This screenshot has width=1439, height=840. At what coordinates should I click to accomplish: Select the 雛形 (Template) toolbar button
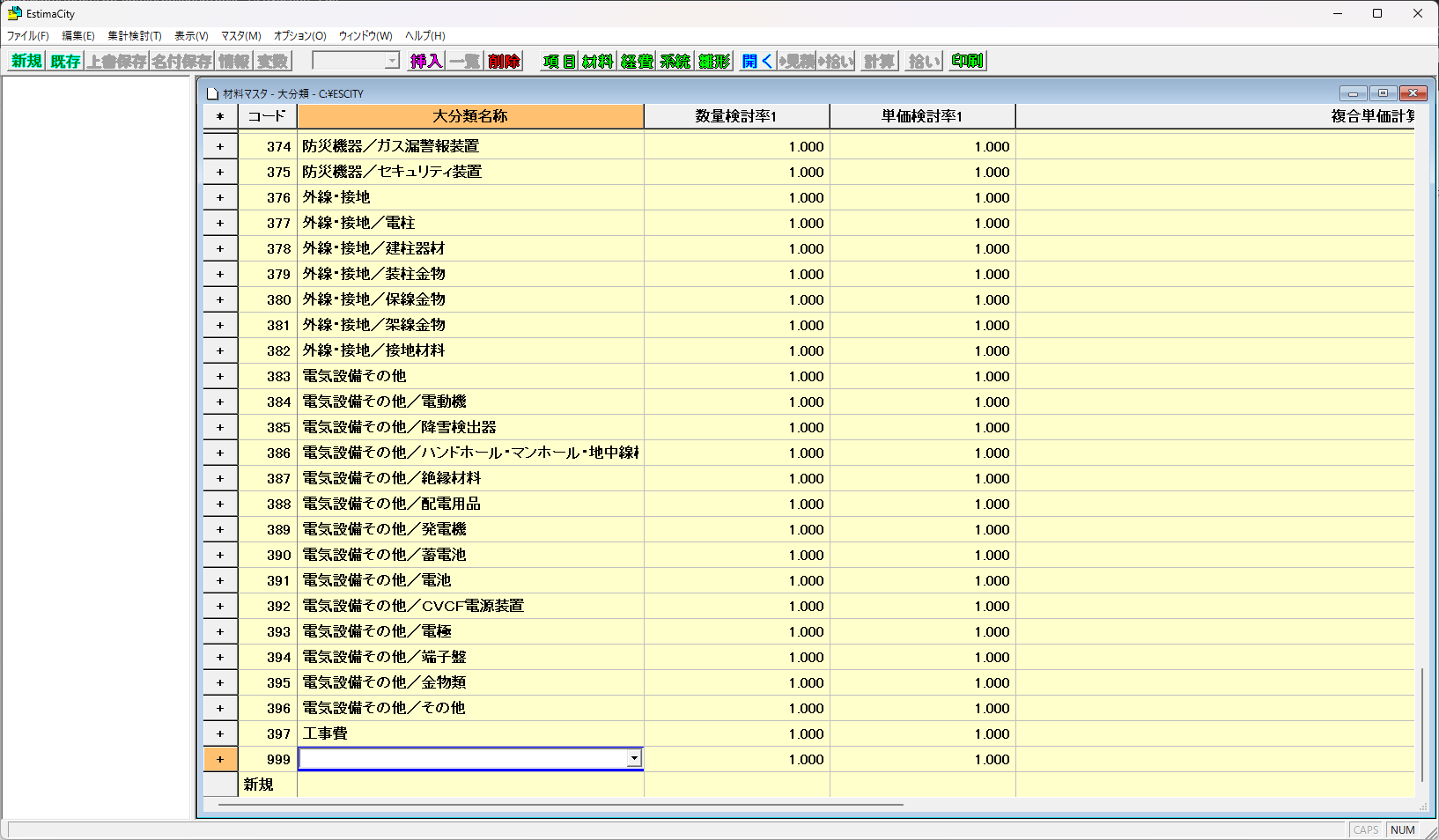(x=714, y=61)
